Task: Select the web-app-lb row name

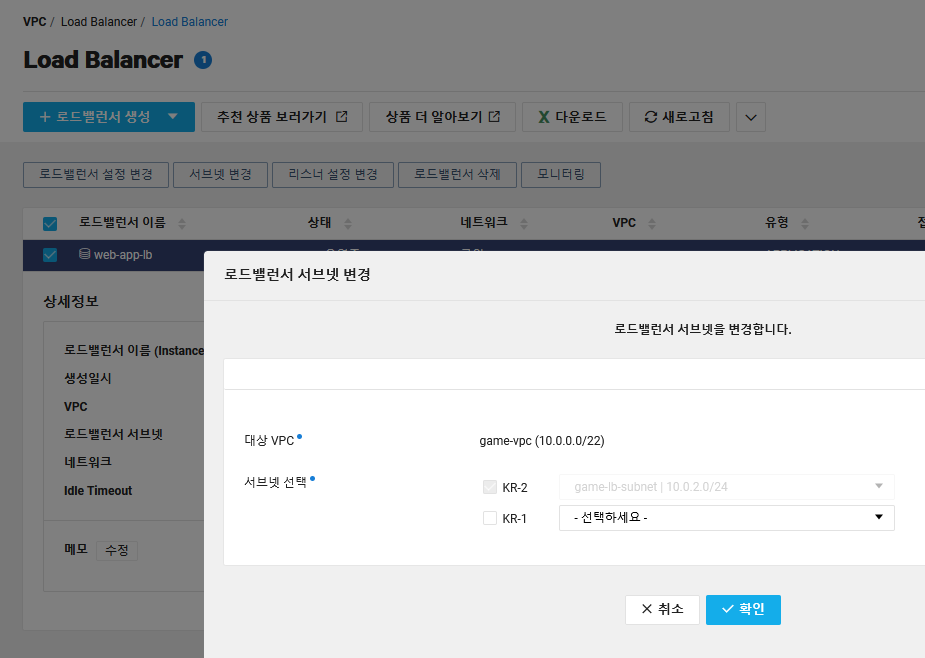Action: click(123, 255)
